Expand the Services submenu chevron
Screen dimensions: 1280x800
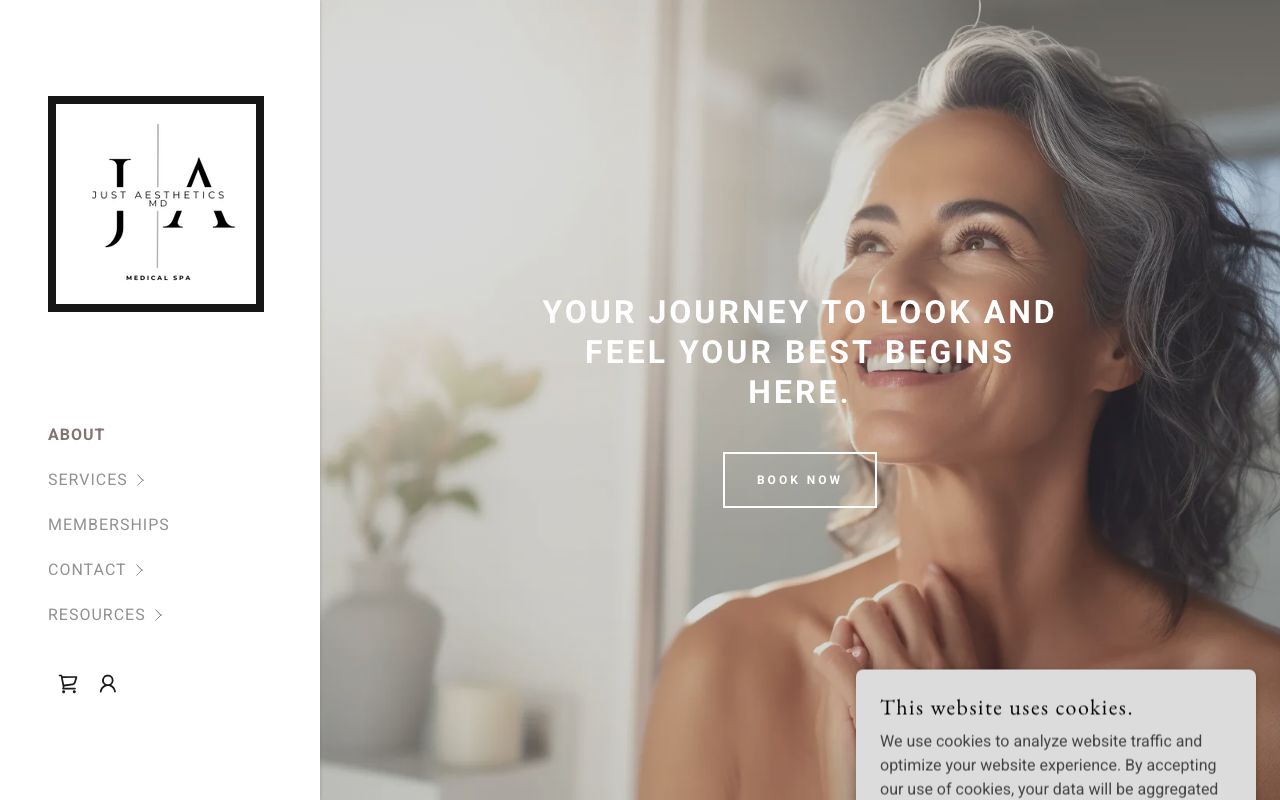tap(141, 480)
